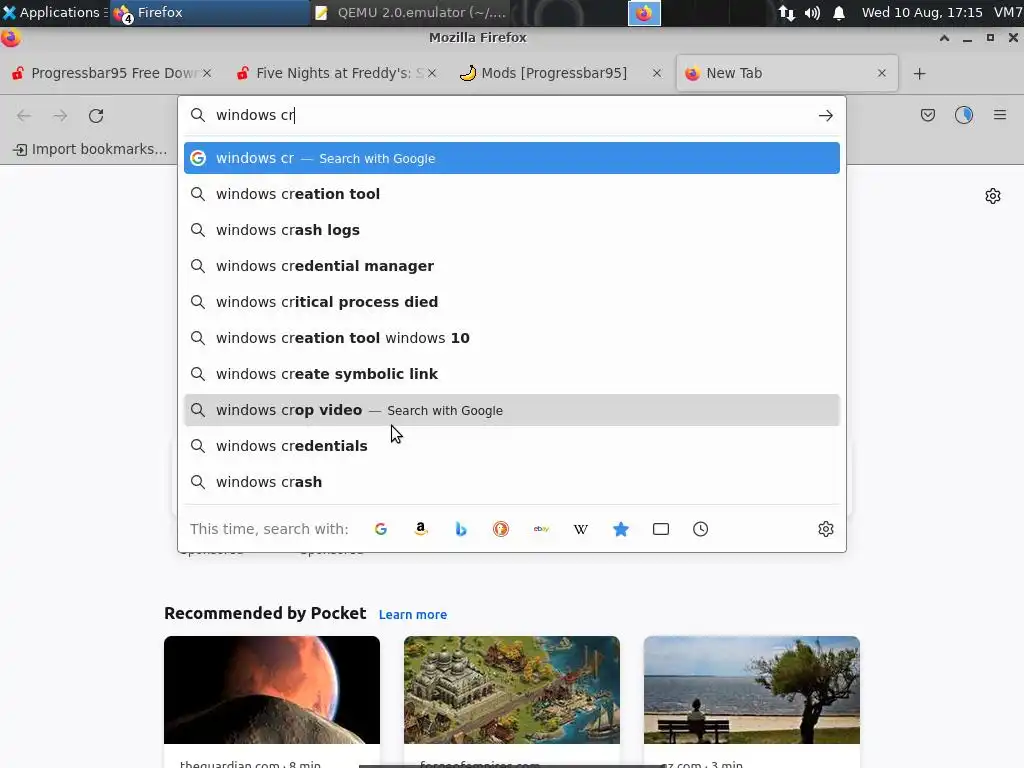Search bookmarks using the star icon

click(620, 529)
